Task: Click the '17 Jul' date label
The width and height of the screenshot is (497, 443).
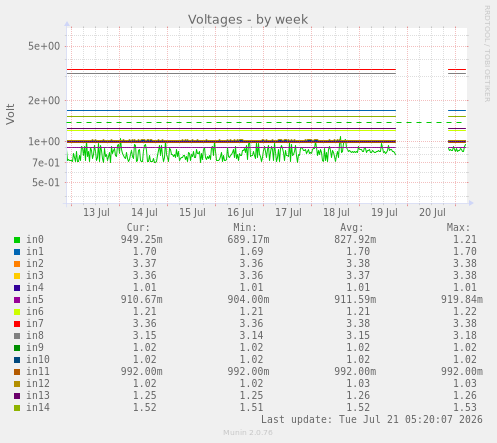Action: click(288, 212)
